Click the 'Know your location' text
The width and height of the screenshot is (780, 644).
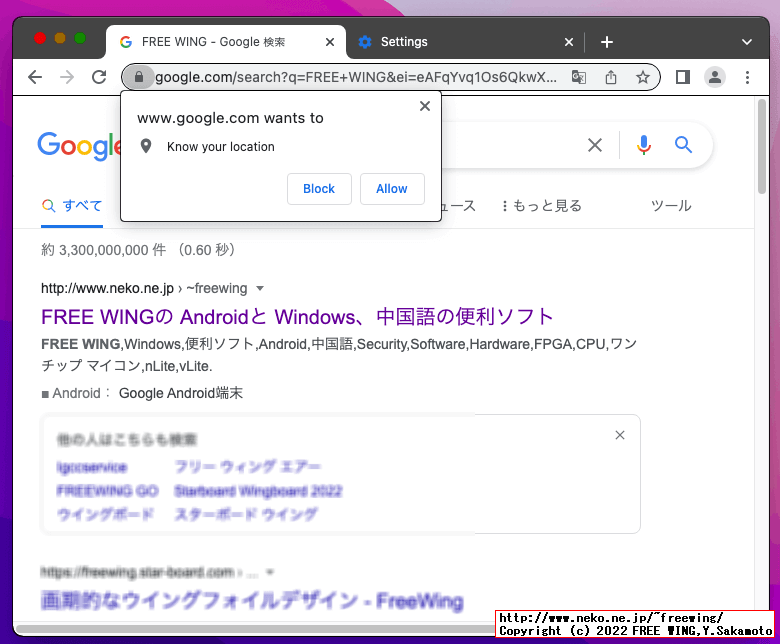pyautogui.click(x=221, y=147)
